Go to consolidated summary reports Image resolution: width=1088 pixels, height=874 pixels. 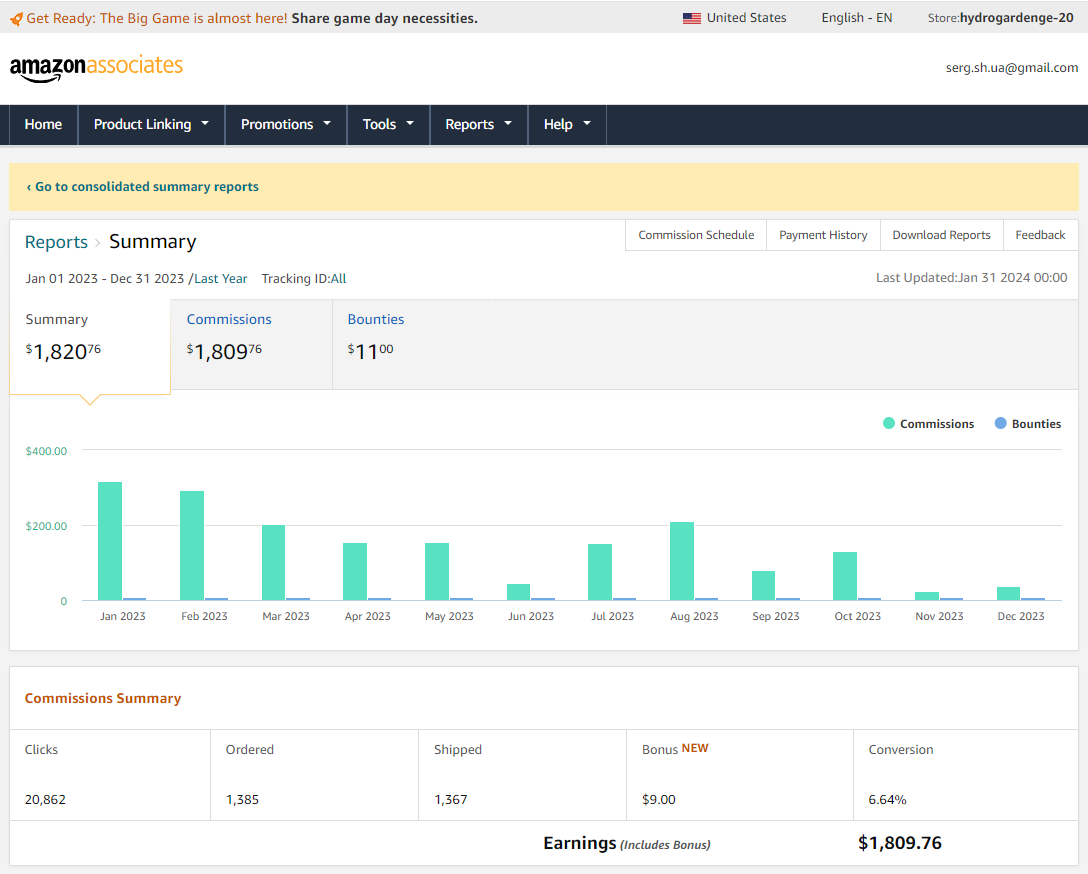[x=142, y=187]
